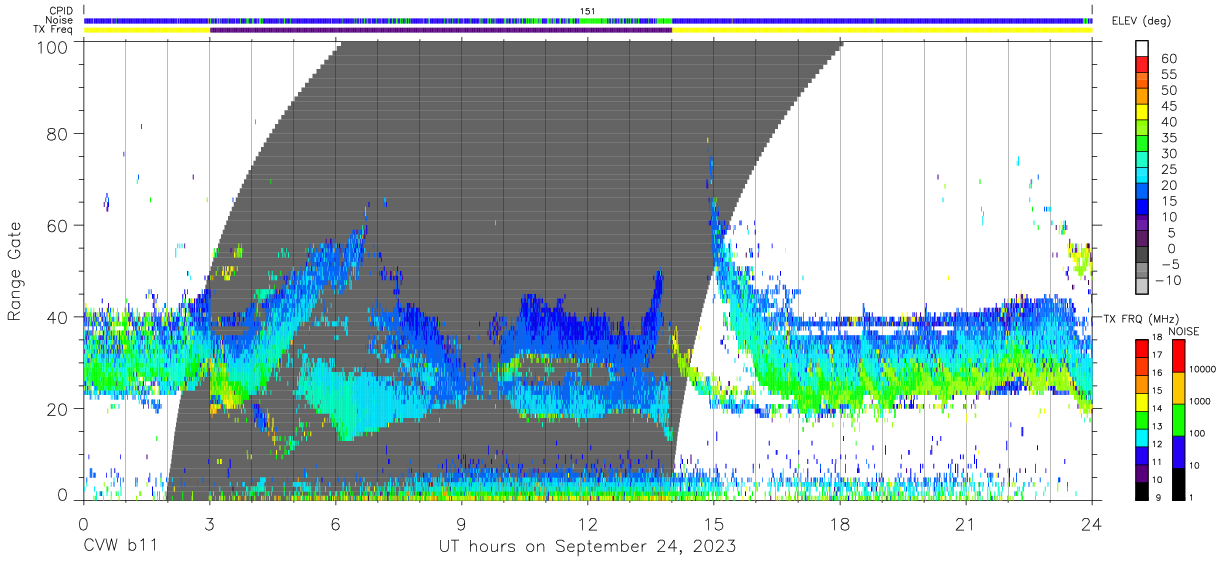1228x567 pixels.
Task: Click the 100 label on the Range Gate axis
Action: click(53, 47)
